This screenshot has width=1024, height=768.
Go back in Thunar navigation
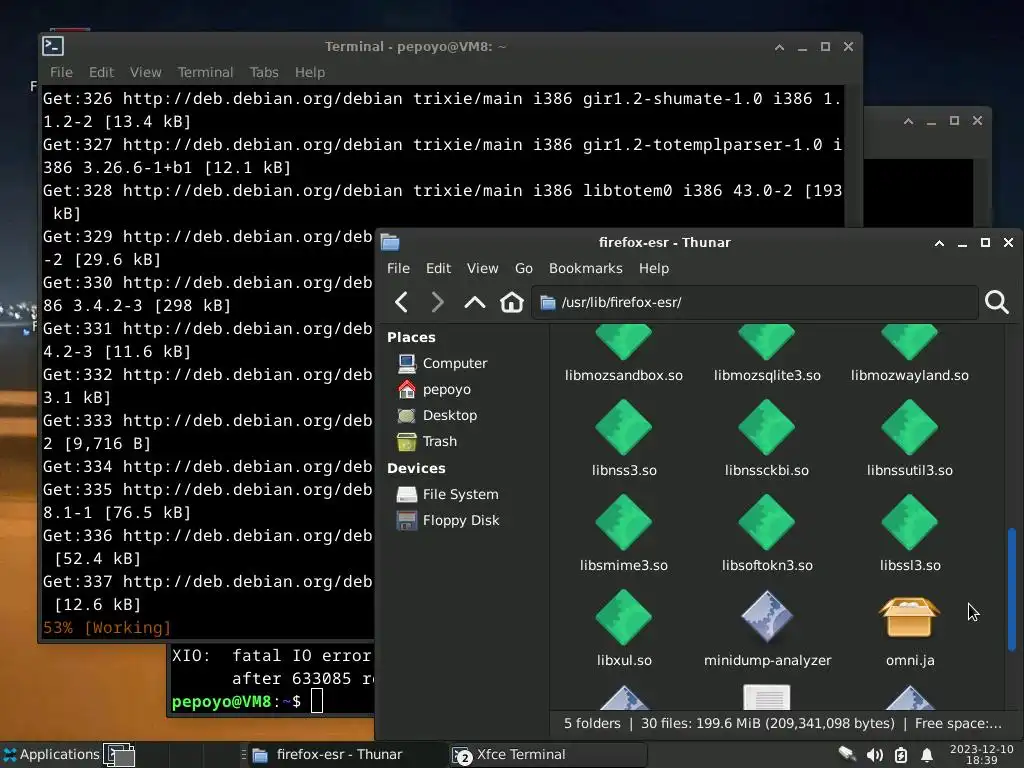pos(402,302)
